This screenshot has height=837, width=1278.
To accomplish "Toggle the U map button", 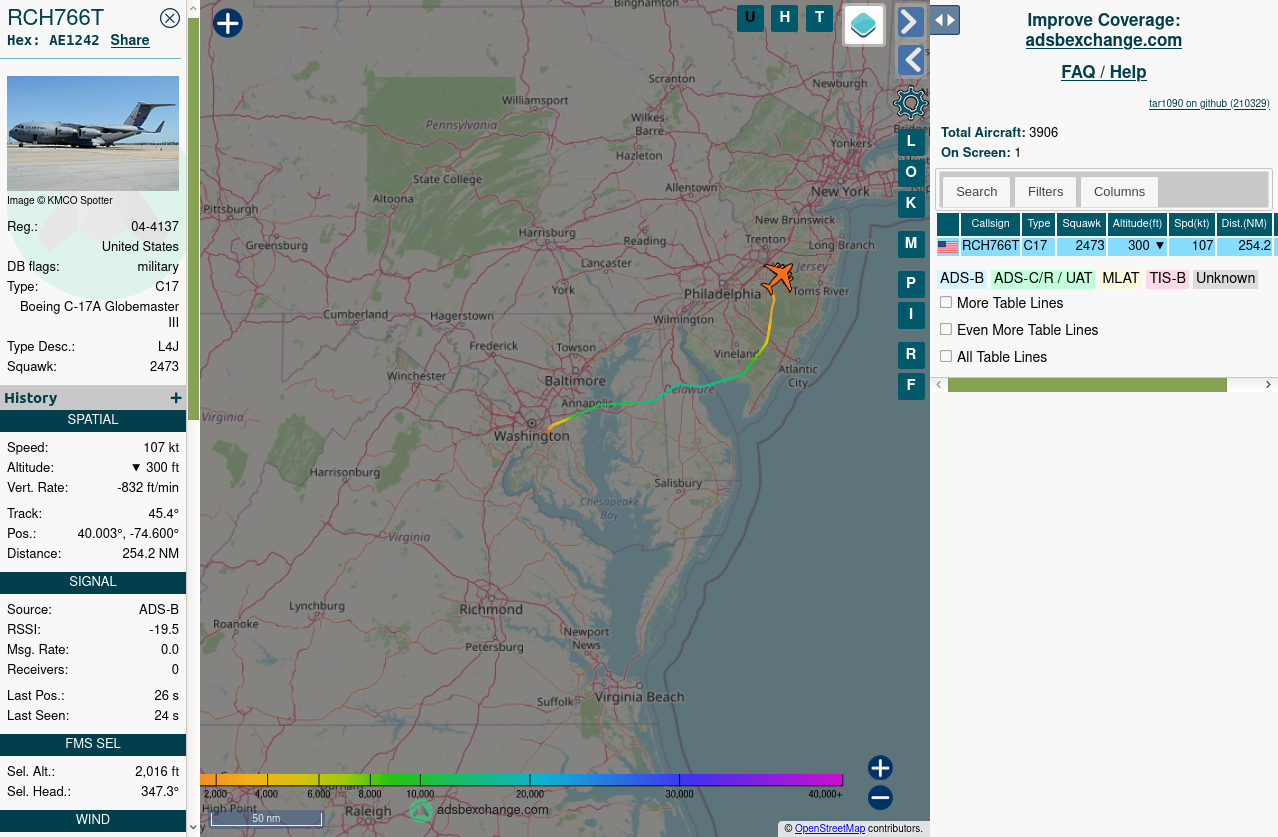I will [x=750, y=18].
